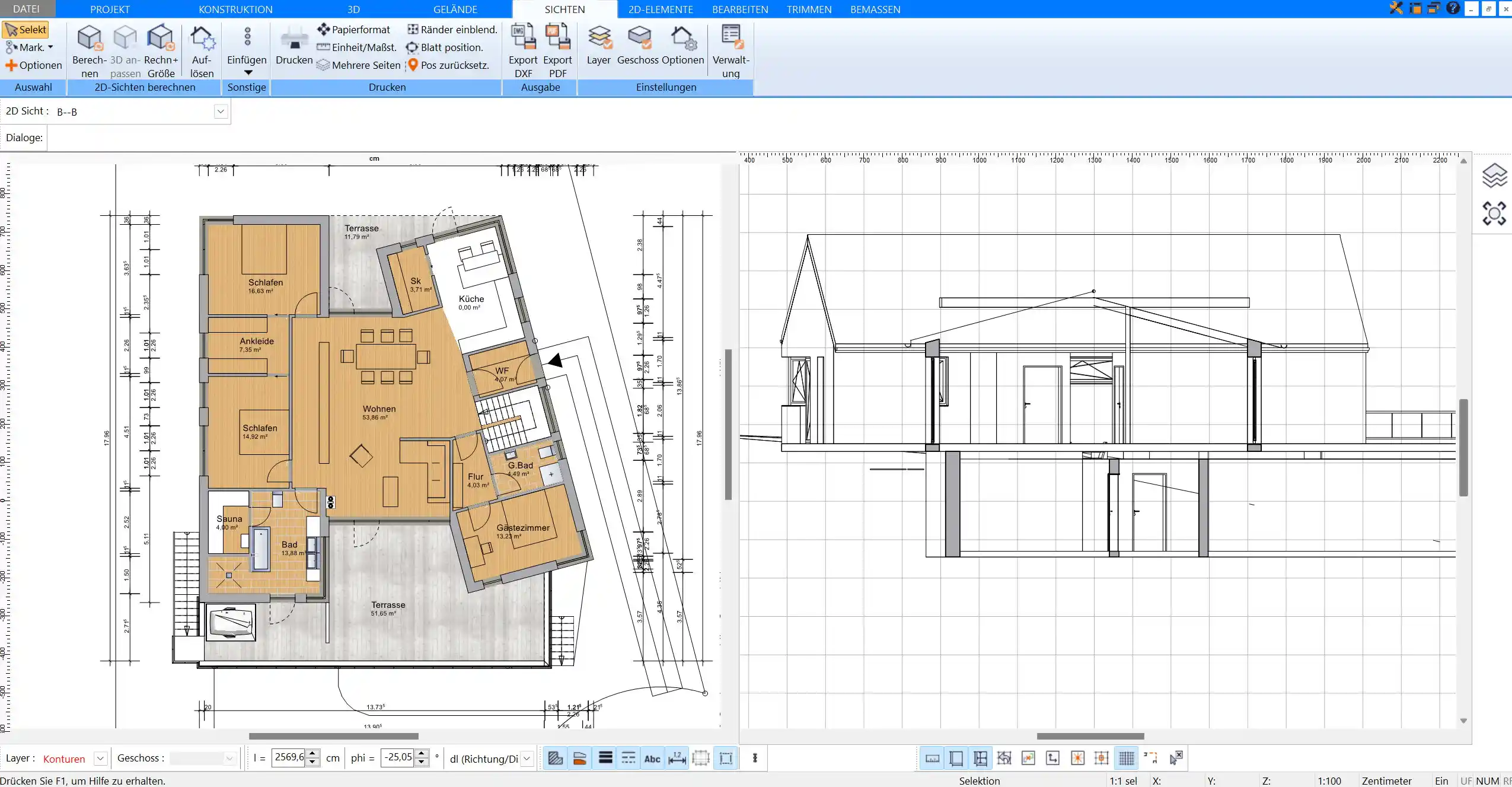Open the Optionen house-gear icon in Einstellungen

tap(682, 37)
